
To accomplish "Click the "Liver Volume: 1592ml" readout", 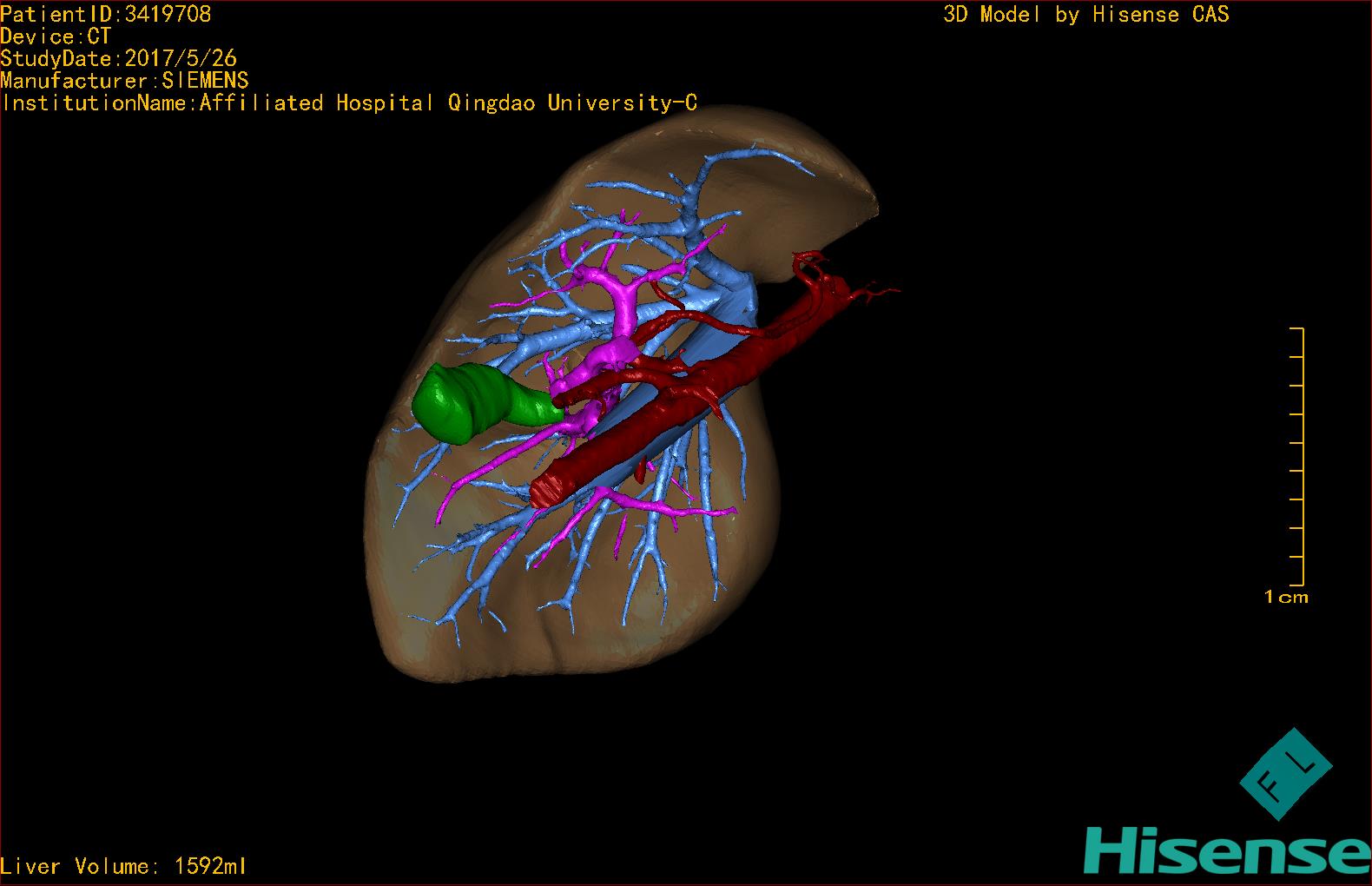I will (123, 866).
